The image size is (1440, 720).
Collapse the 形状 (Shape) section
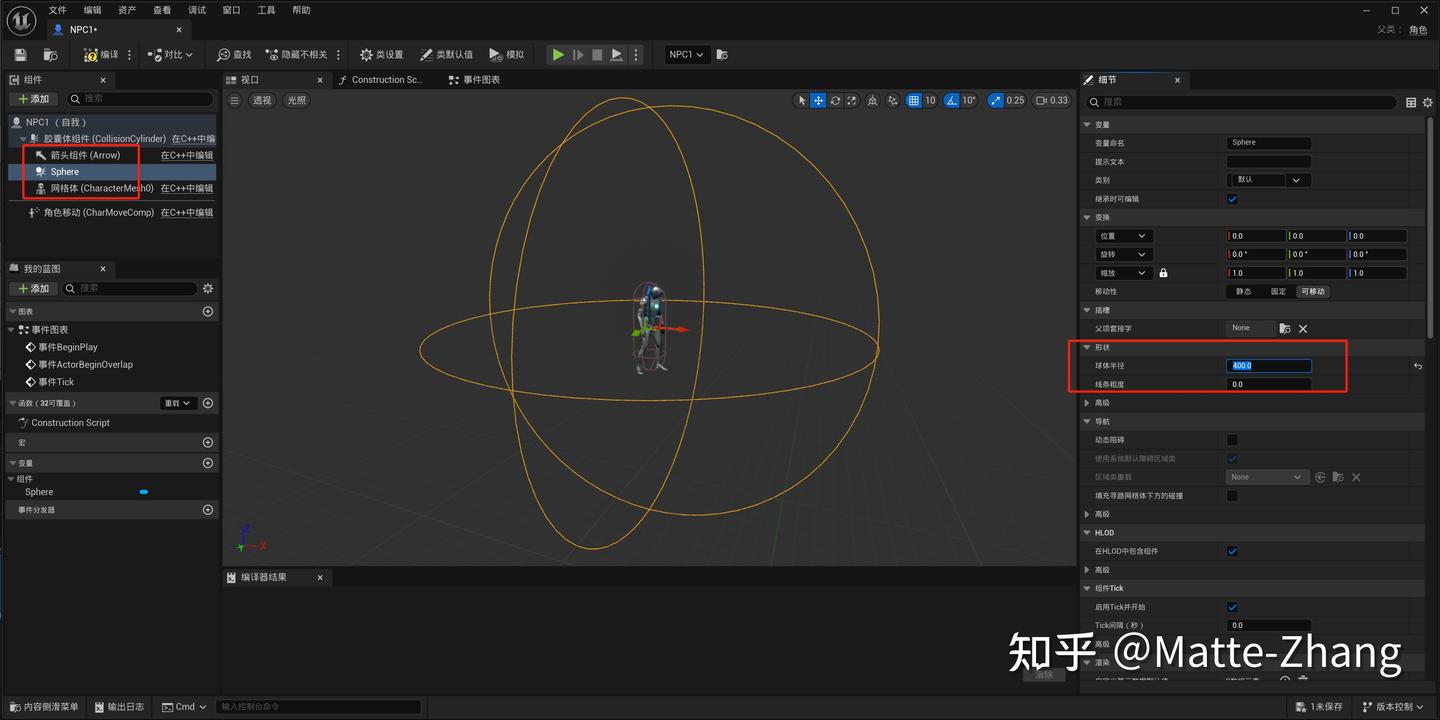1086,347
